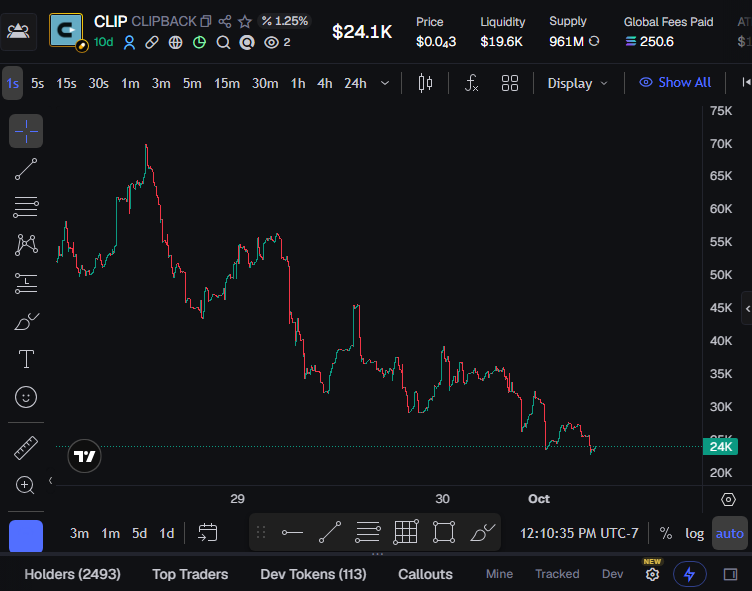
Task: Select the trend line drawing tool
Action: (26, 169)
